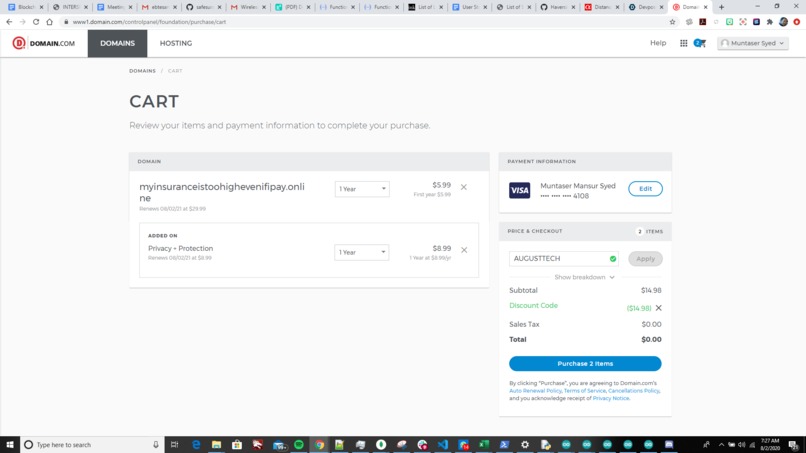The image size is (806, 453).
Task: Remove the myinsuranceistoohigh domain from cart
Action: (464, 187)
